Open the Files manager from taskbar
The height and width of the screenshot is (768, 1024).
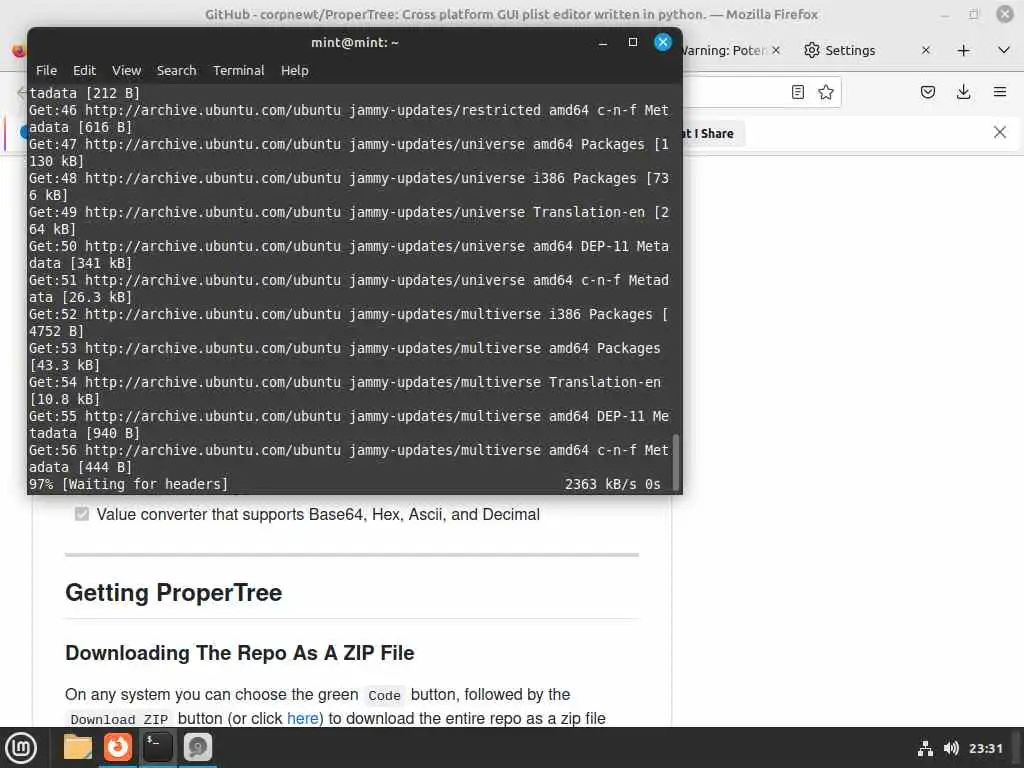[x=78, y=747]
